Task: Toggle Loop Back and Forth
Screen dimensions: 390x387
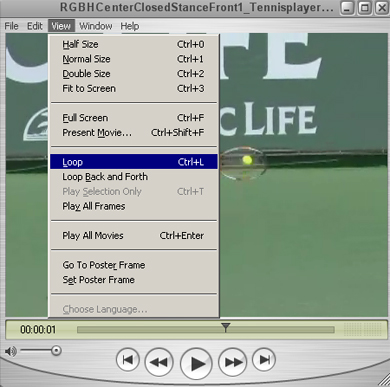Action: [134, 177]
